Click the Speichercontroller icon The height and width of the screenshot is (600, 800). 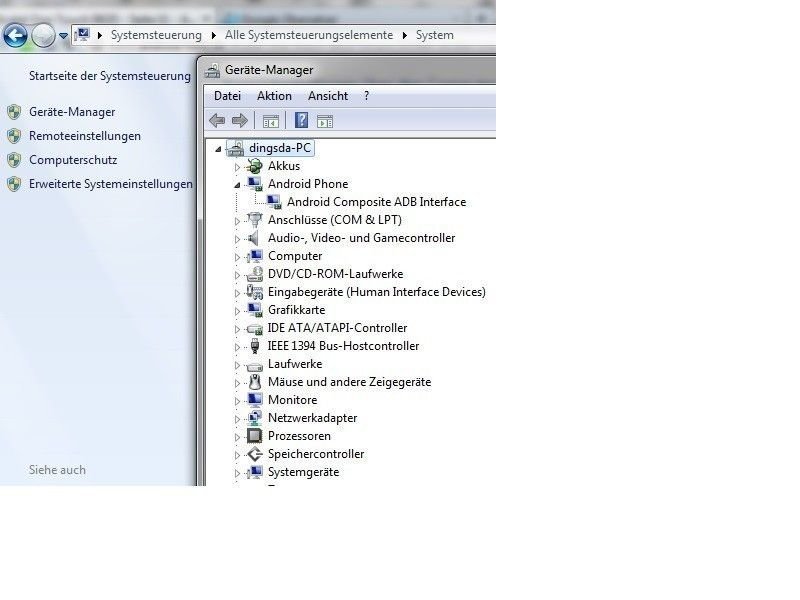click(254, 454)
